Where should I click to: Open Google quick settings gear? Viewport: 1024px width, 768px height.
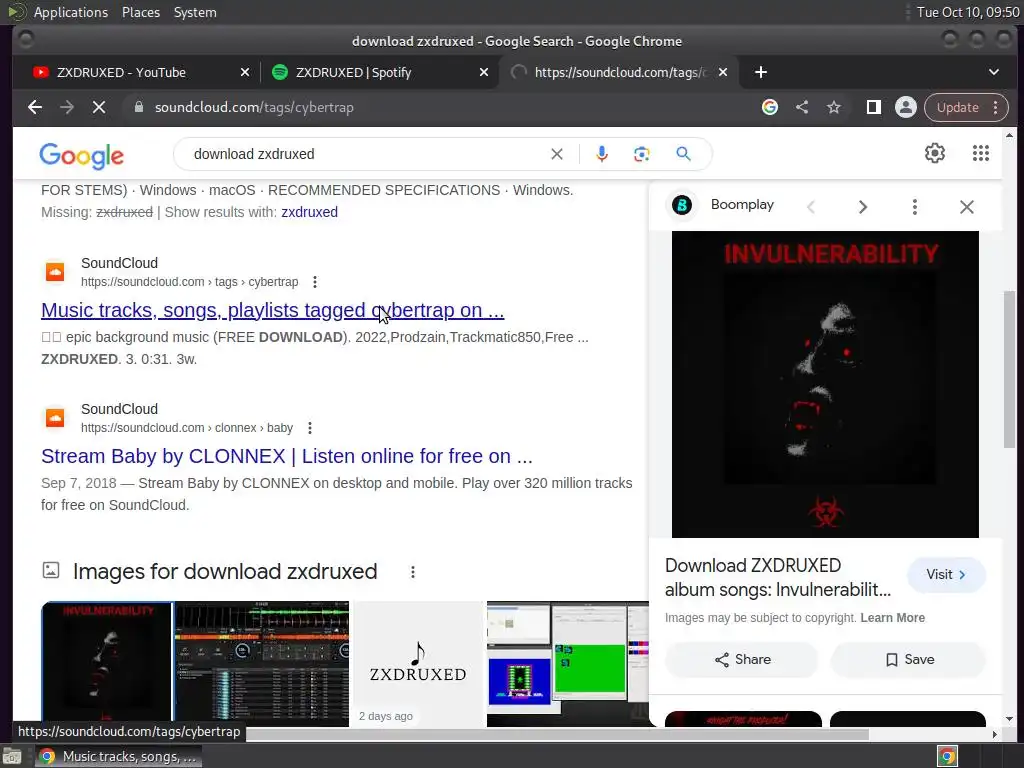tap(935, 153)
